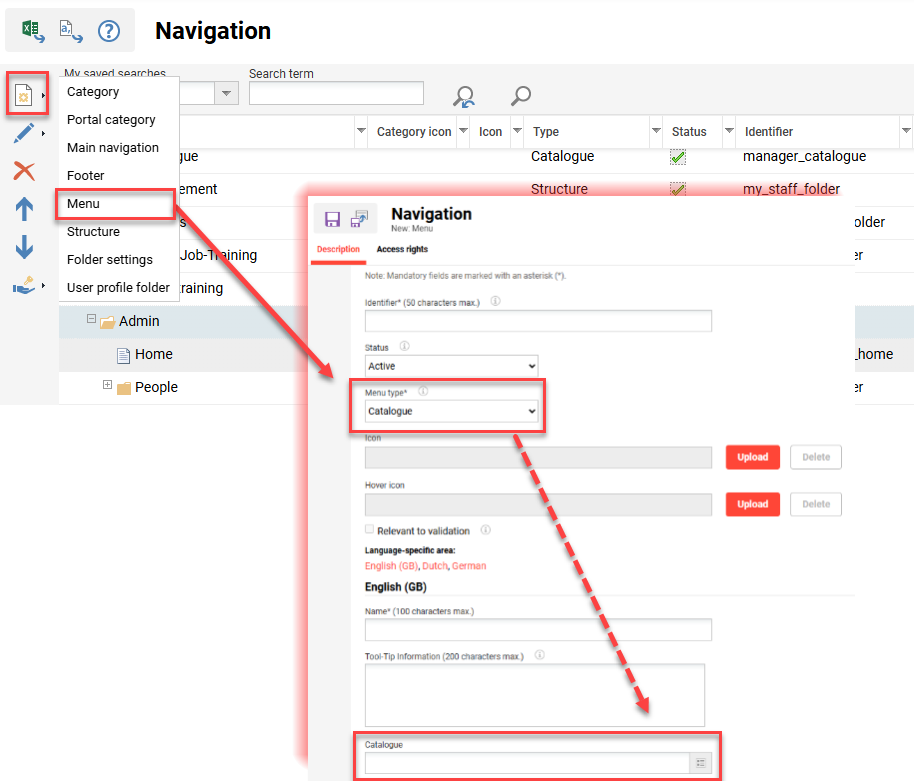The height and width of the screenshot is (781, 914).
Task: Open the help icon
Action: [108, 29]
